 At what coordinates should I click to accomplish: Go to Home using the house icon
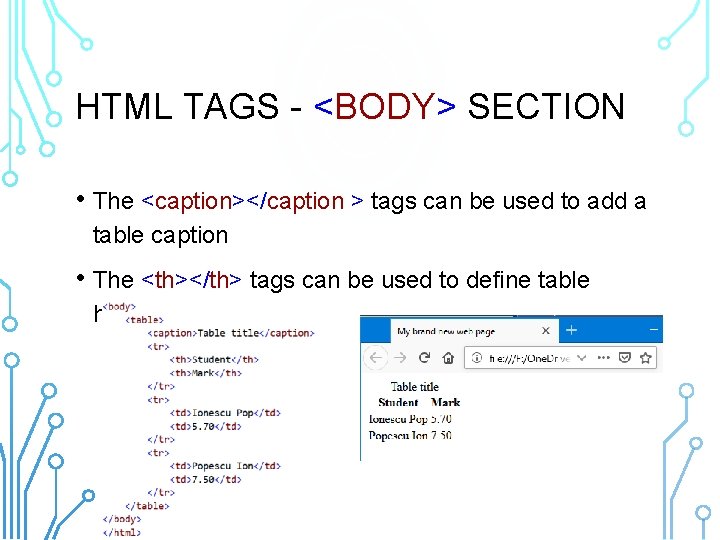(x=448, y=358)
